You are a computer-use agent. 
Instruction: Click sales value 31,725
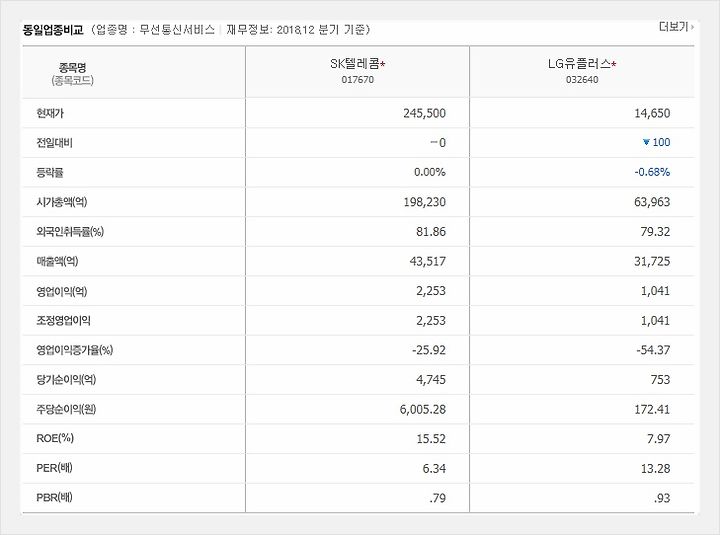coord(652,261)
